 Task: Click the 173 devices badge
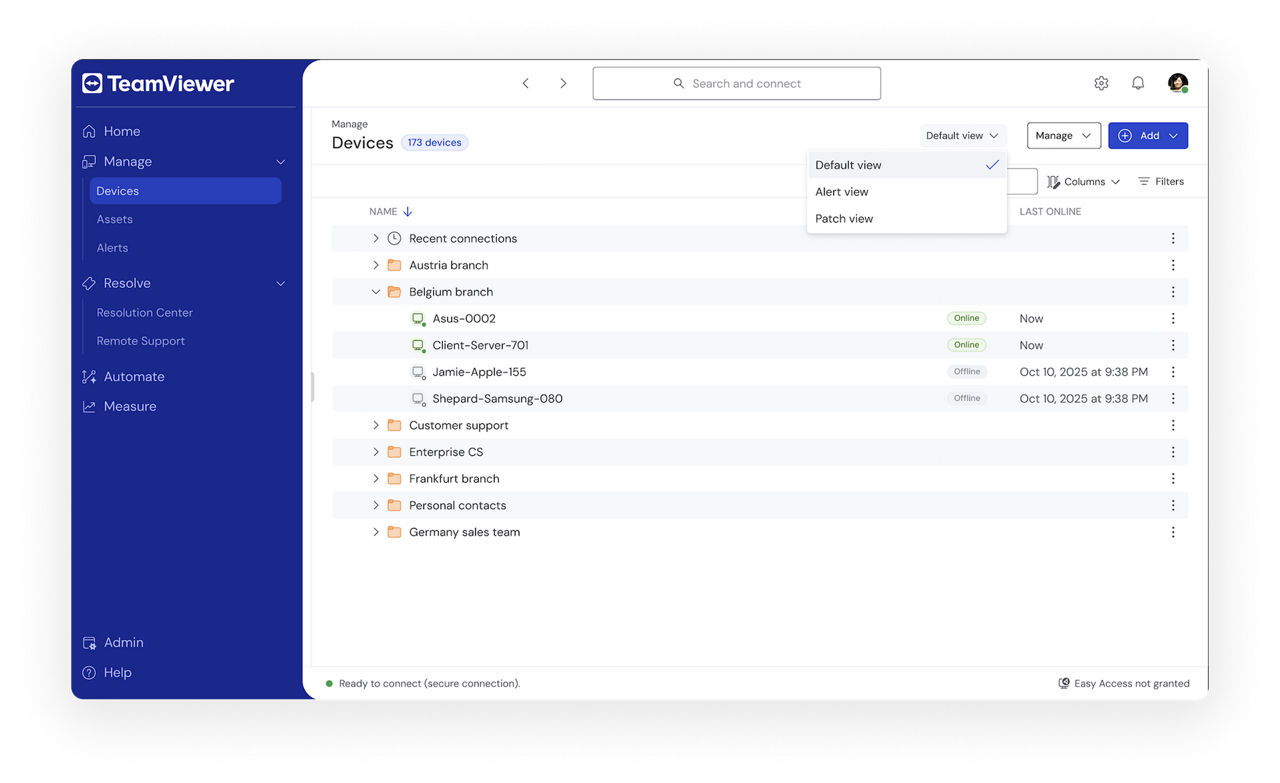(435, 143)
